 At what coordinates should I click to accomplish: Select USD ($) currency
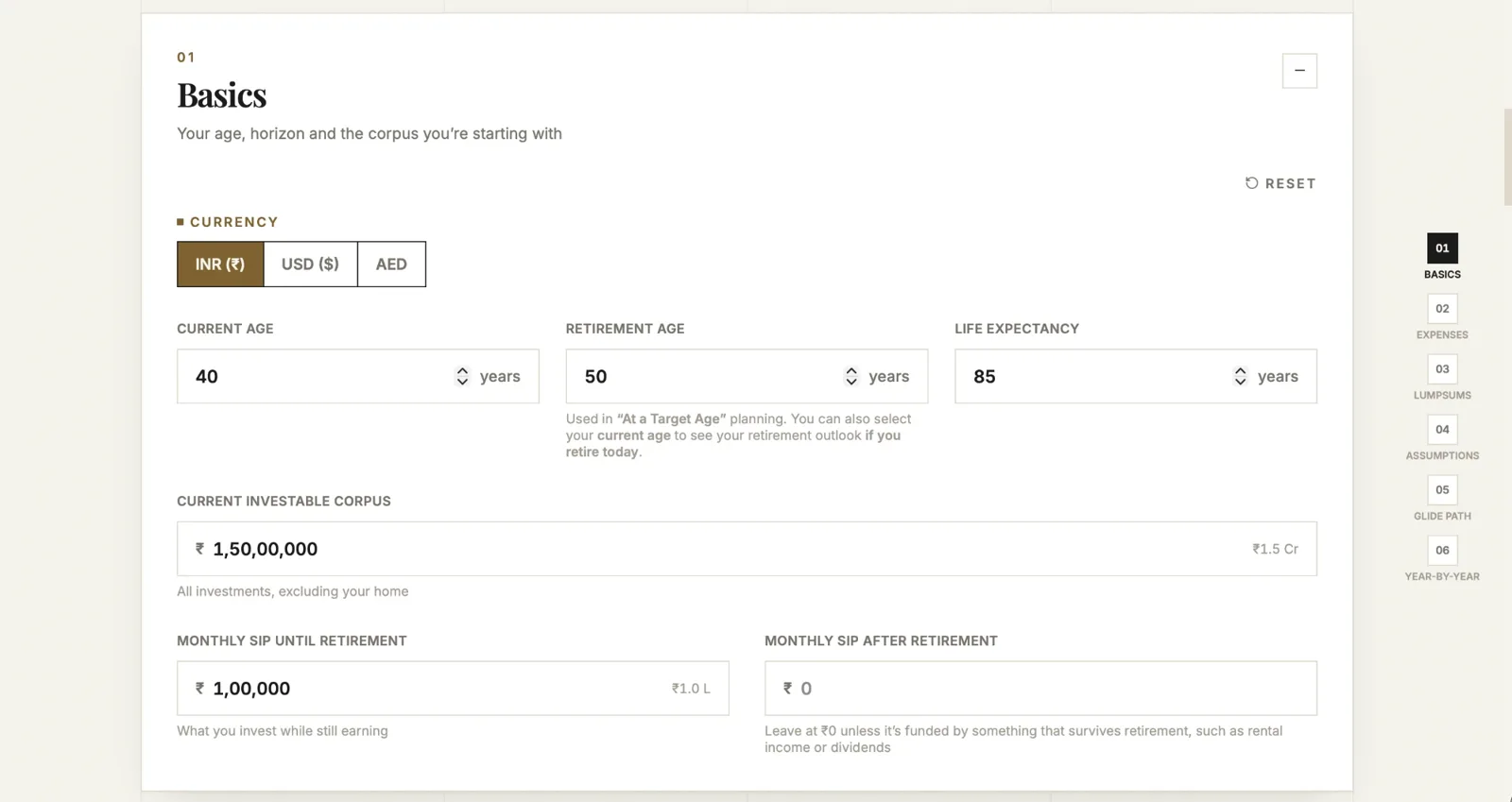(x=310, y=264)
